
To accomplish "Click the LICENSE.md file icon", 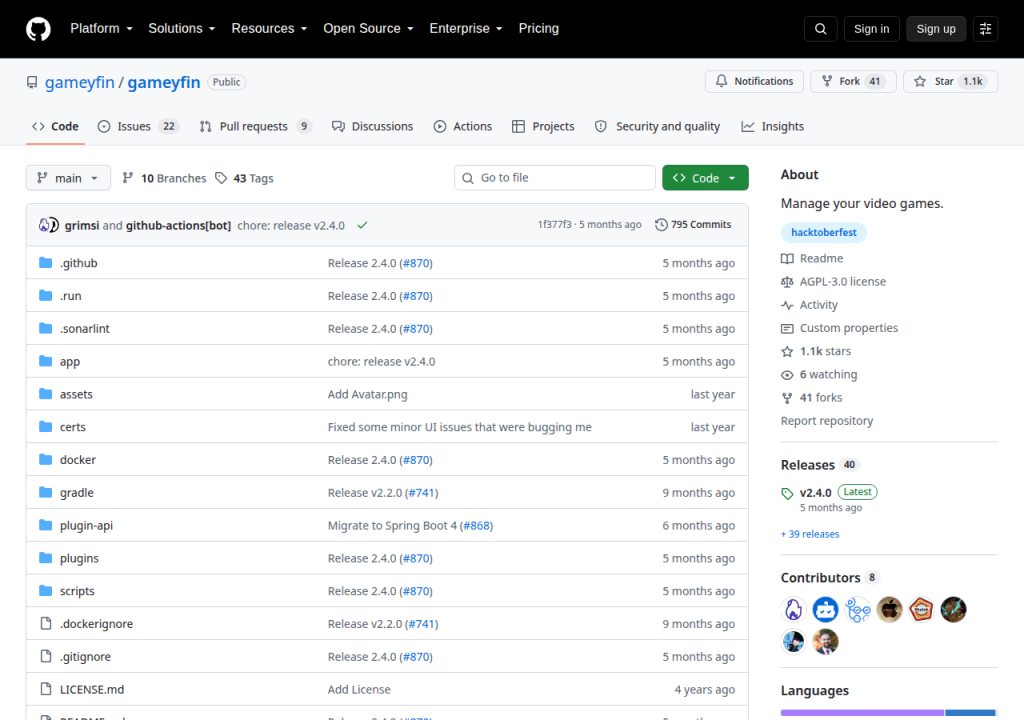I will 46,689.
